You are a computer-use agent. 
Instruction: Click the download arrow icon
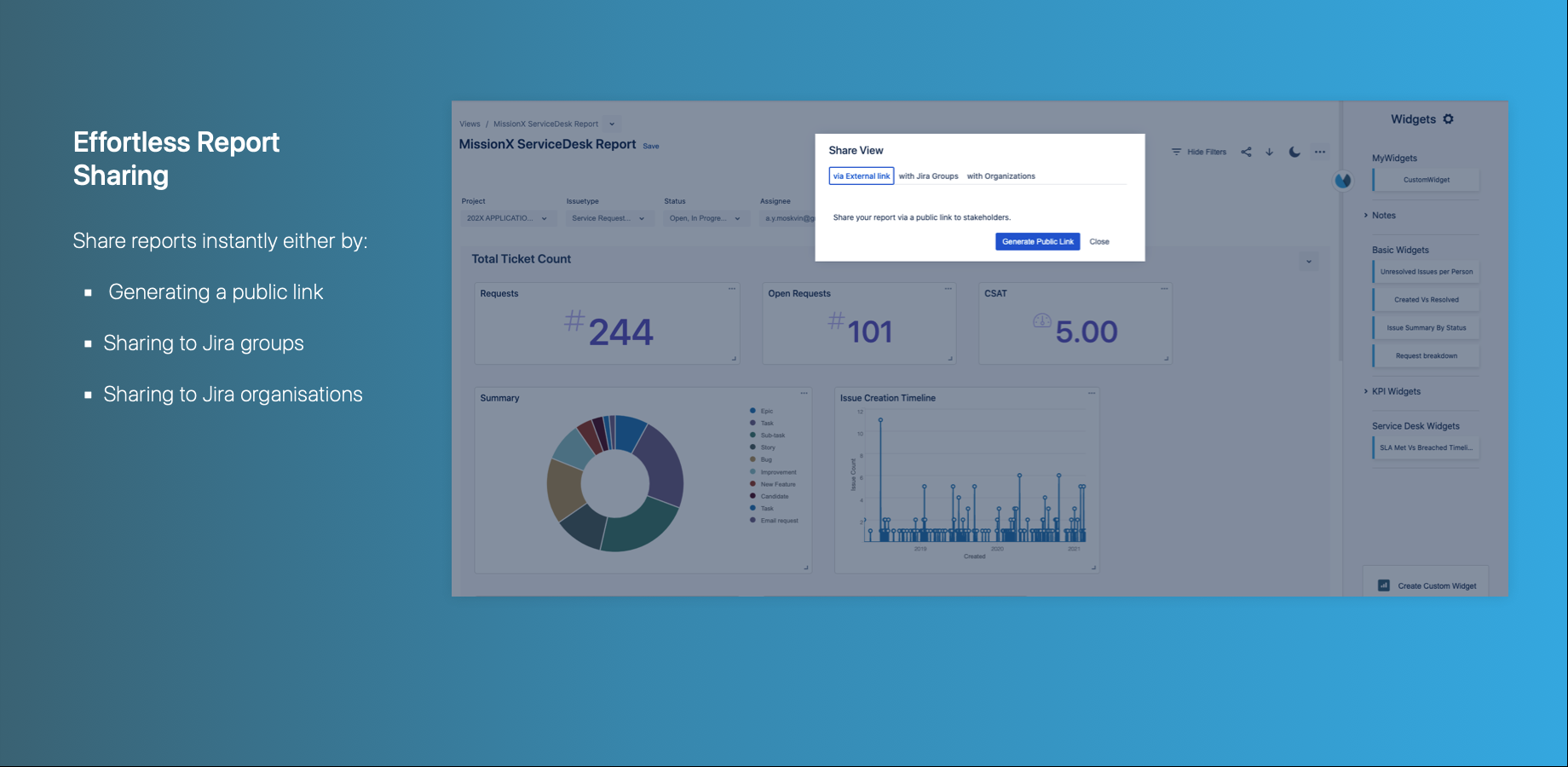[x=1269, y=152]
